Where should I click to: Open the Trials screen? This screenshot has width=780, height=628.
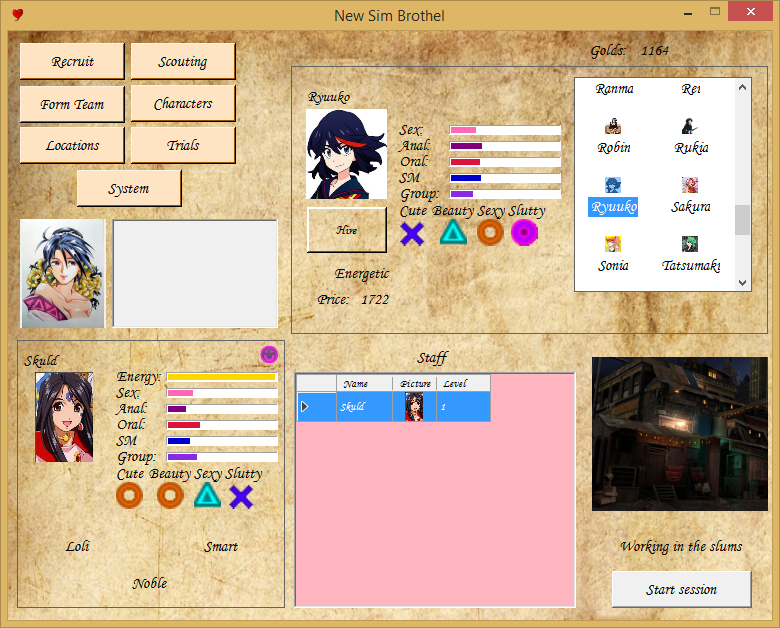coord(183,145)
